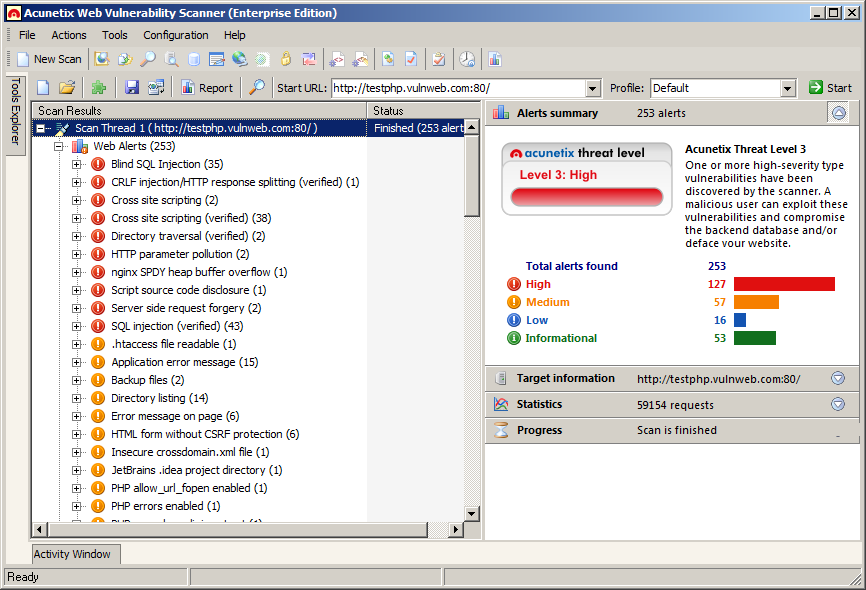Collapse the Scan Thread 1 node

pyautogui.click(x=41, y=128)
